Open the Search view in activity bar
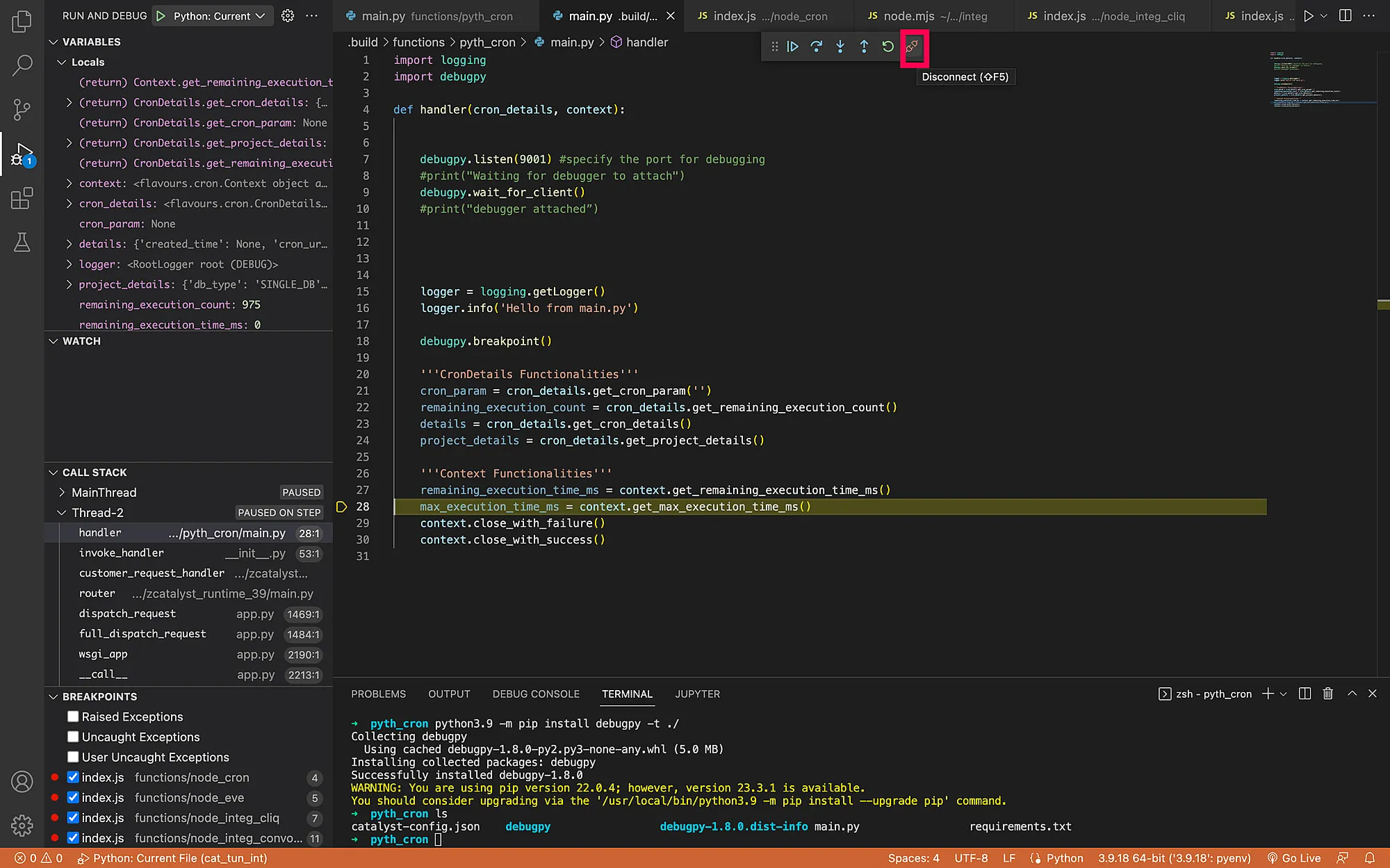 click(x=22, y=65)
